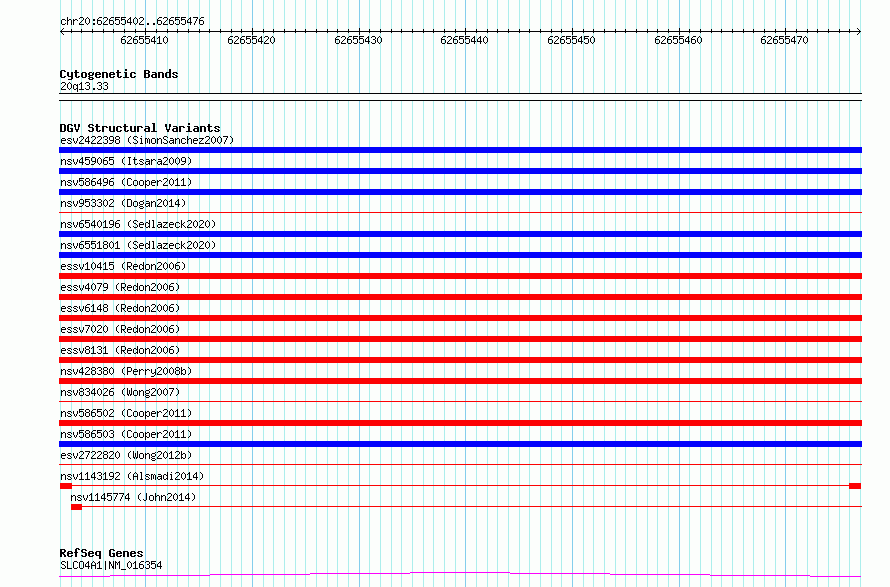
Task: Click the thin red line under nsv953302
Action: pyautogui.click(x=460, y=213)
